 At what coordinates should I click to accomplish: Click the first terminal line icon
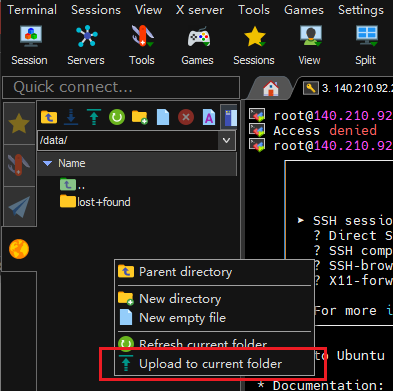coord(257,115)
